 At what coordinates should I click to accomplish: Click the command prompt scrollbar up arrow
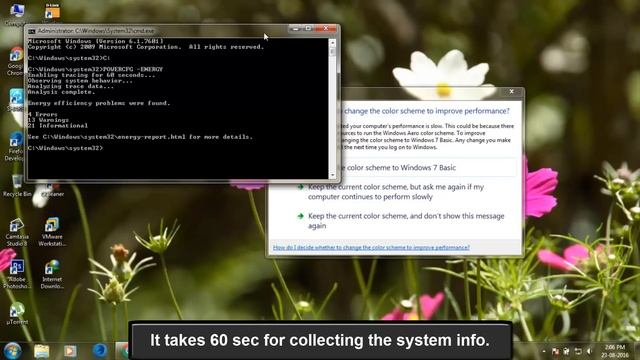333,42
